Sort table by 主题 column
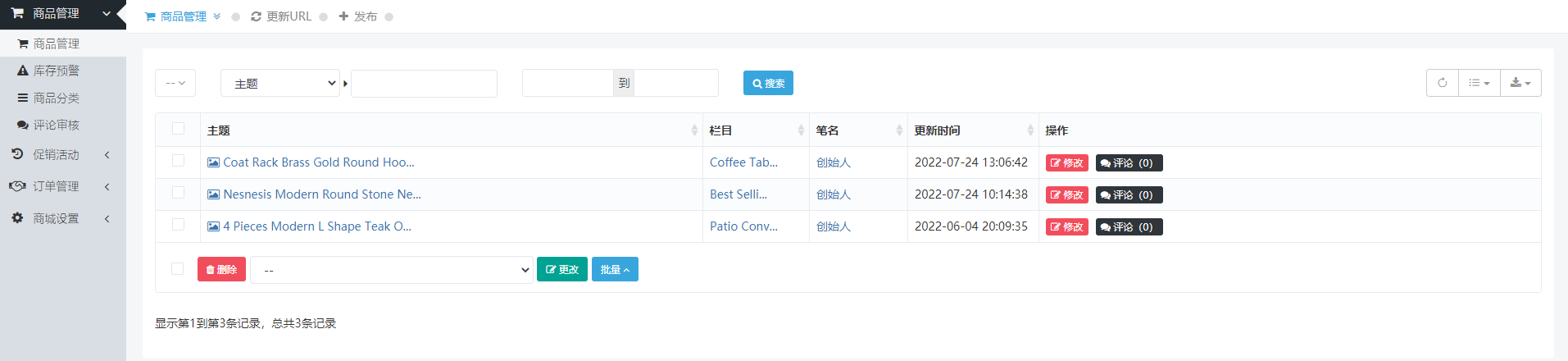This screenshot has width=1568, height=361. point(452,130)
